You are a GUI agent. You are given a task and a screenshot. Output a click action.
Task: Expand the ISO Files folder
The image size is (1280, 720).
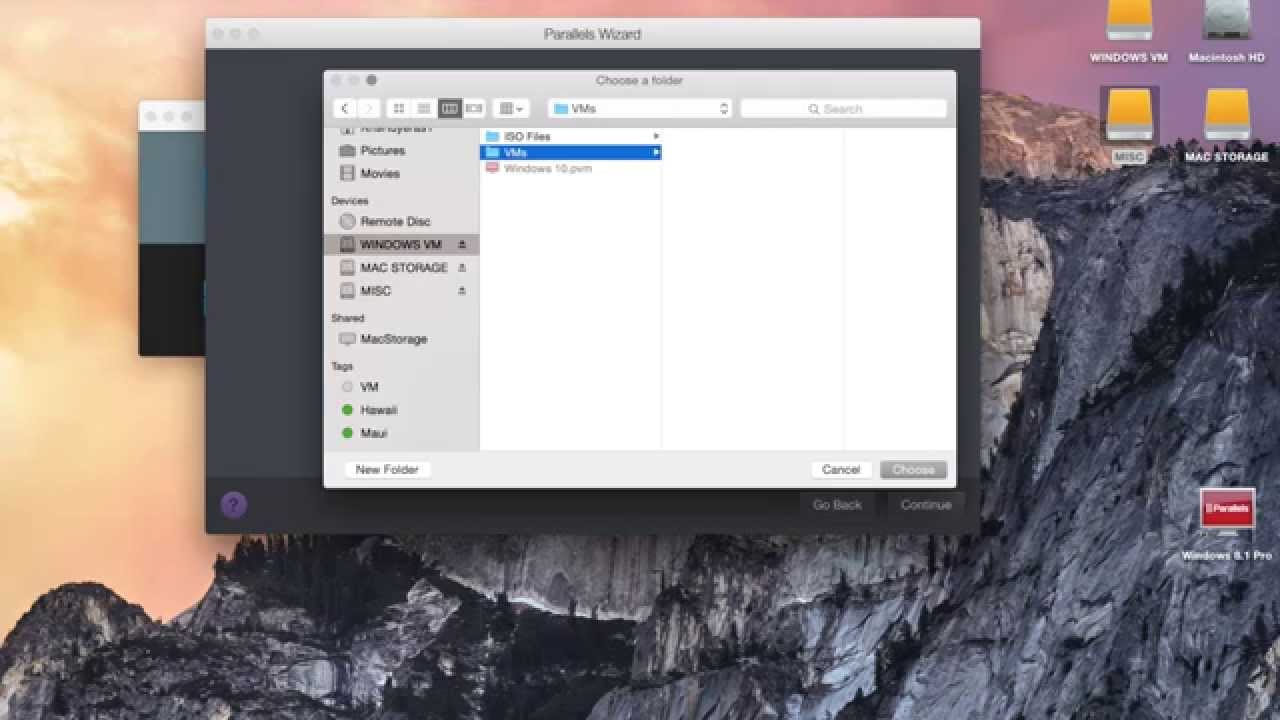(656, 136)
